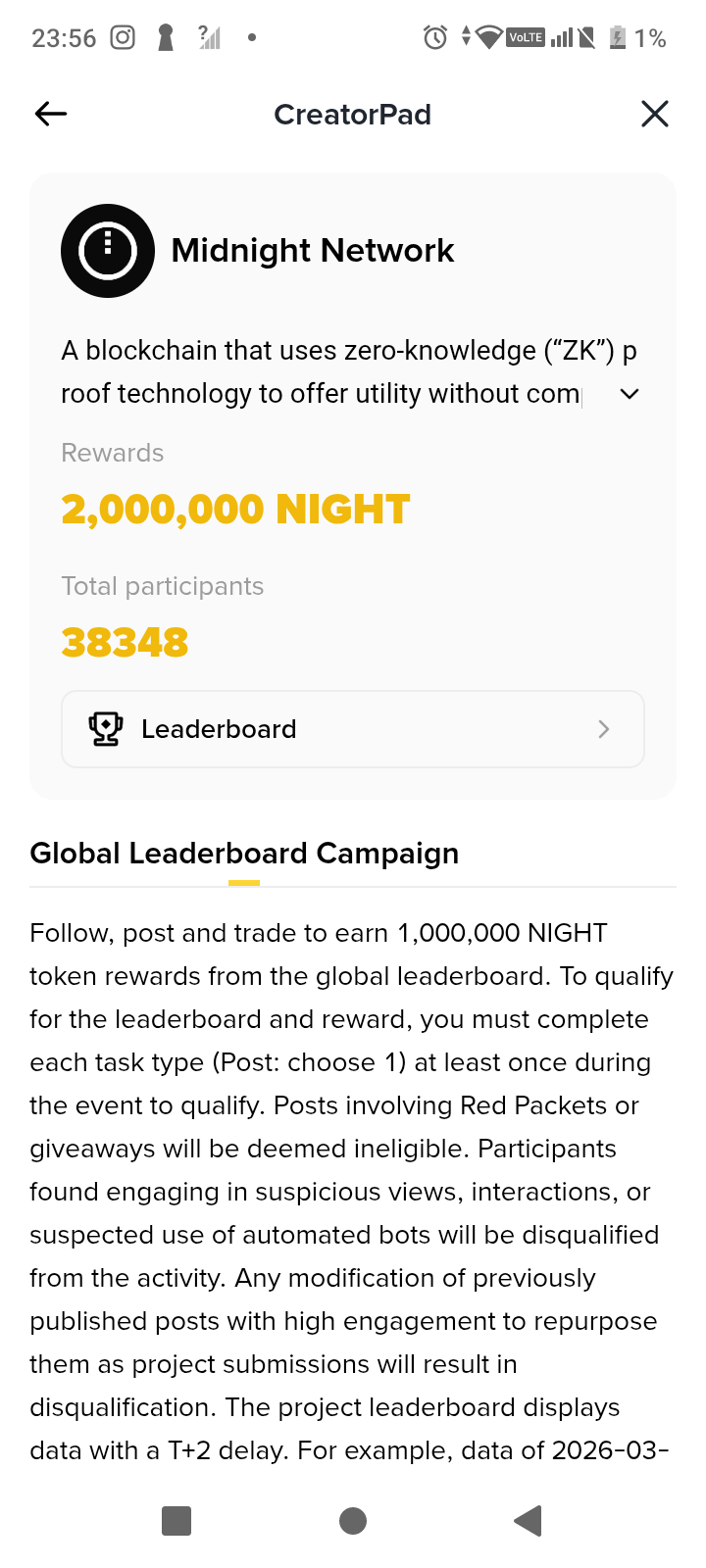The height and width of the screenshot is (1568, 706).
Task: Tap the Leaderboard trophy icon
Action: (x=106, y=729)
